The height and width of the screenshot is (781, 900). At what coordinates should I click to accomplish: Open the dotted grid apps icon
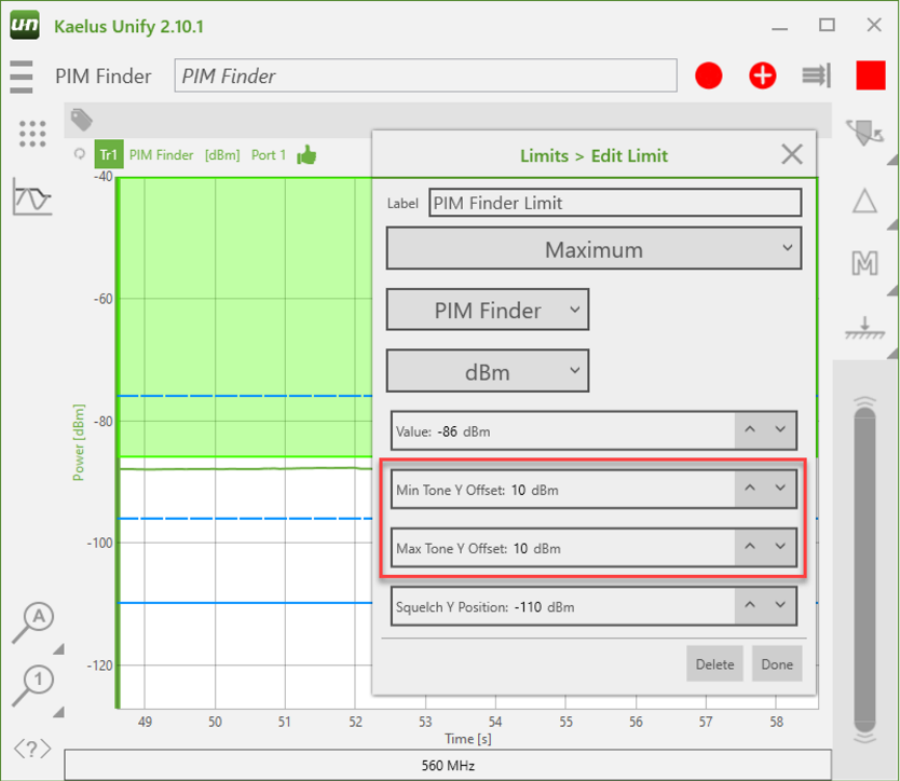[x=32, y=134]
